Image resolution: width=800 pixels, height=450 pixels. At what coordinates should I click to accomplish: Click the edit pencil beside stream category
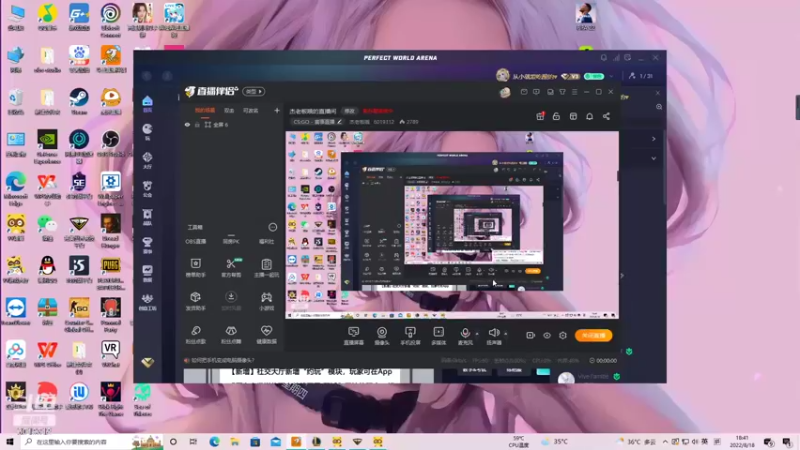pos(339,122)
